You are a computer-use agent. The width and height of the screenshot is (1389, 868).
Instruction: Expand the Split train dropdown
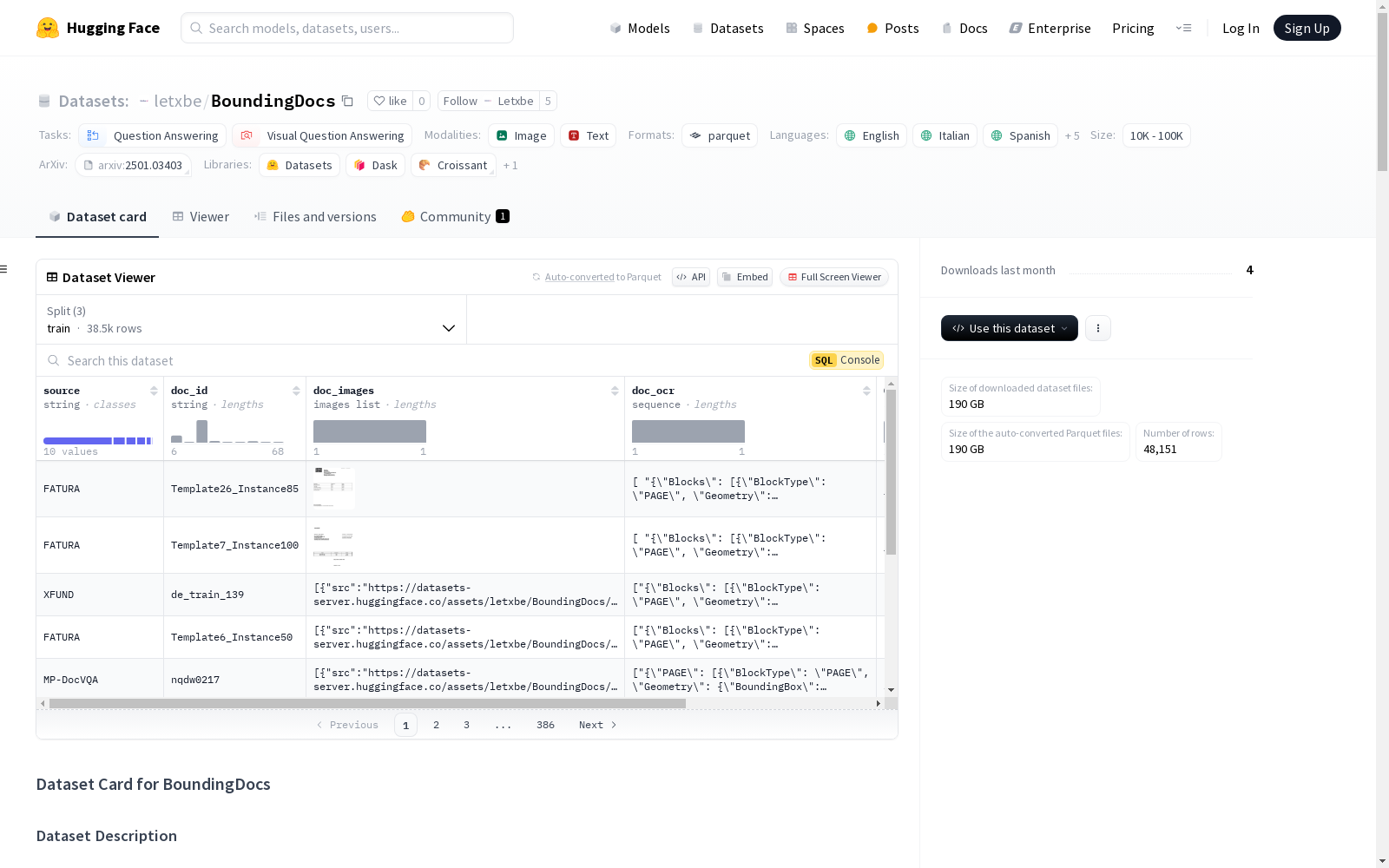click(252, 319)
